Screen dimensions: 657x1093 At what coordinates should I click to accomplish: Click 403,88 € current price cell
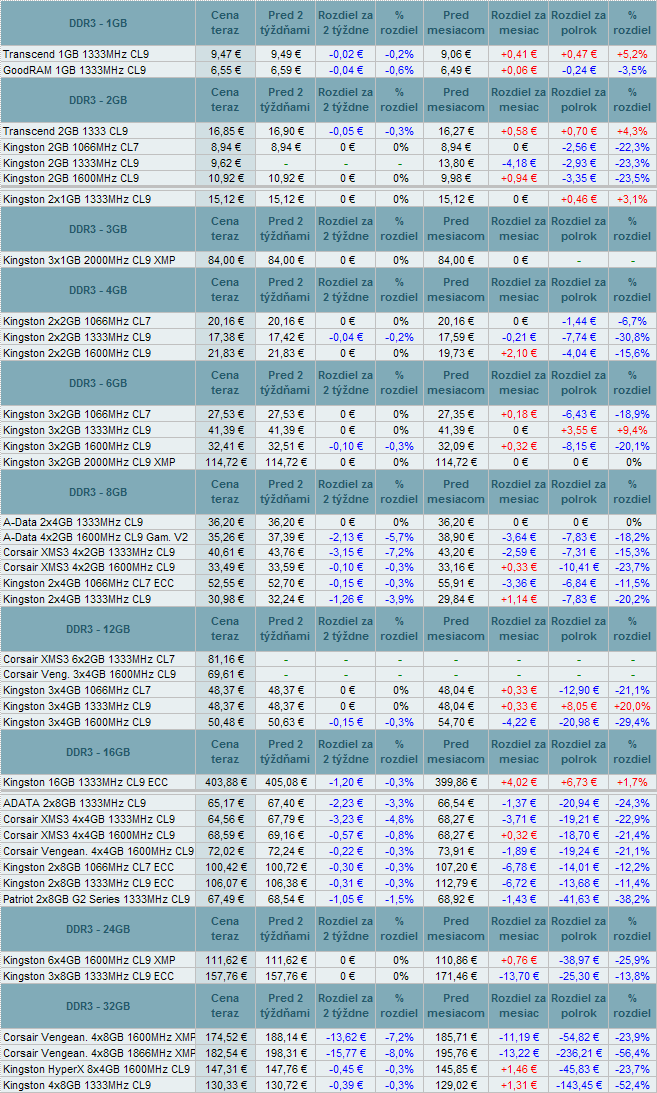pos(225,783)
